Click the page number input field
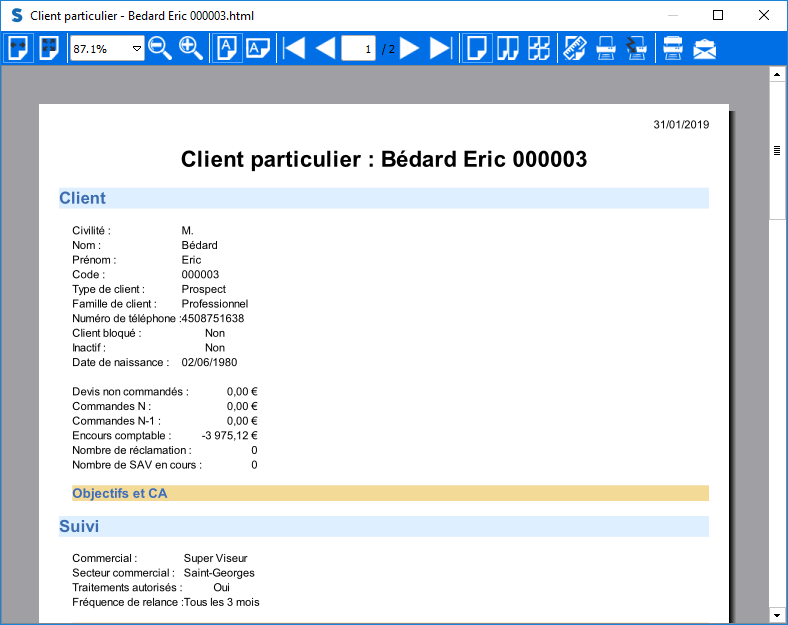Screen dimensions: 788x625 coord(358,49)
